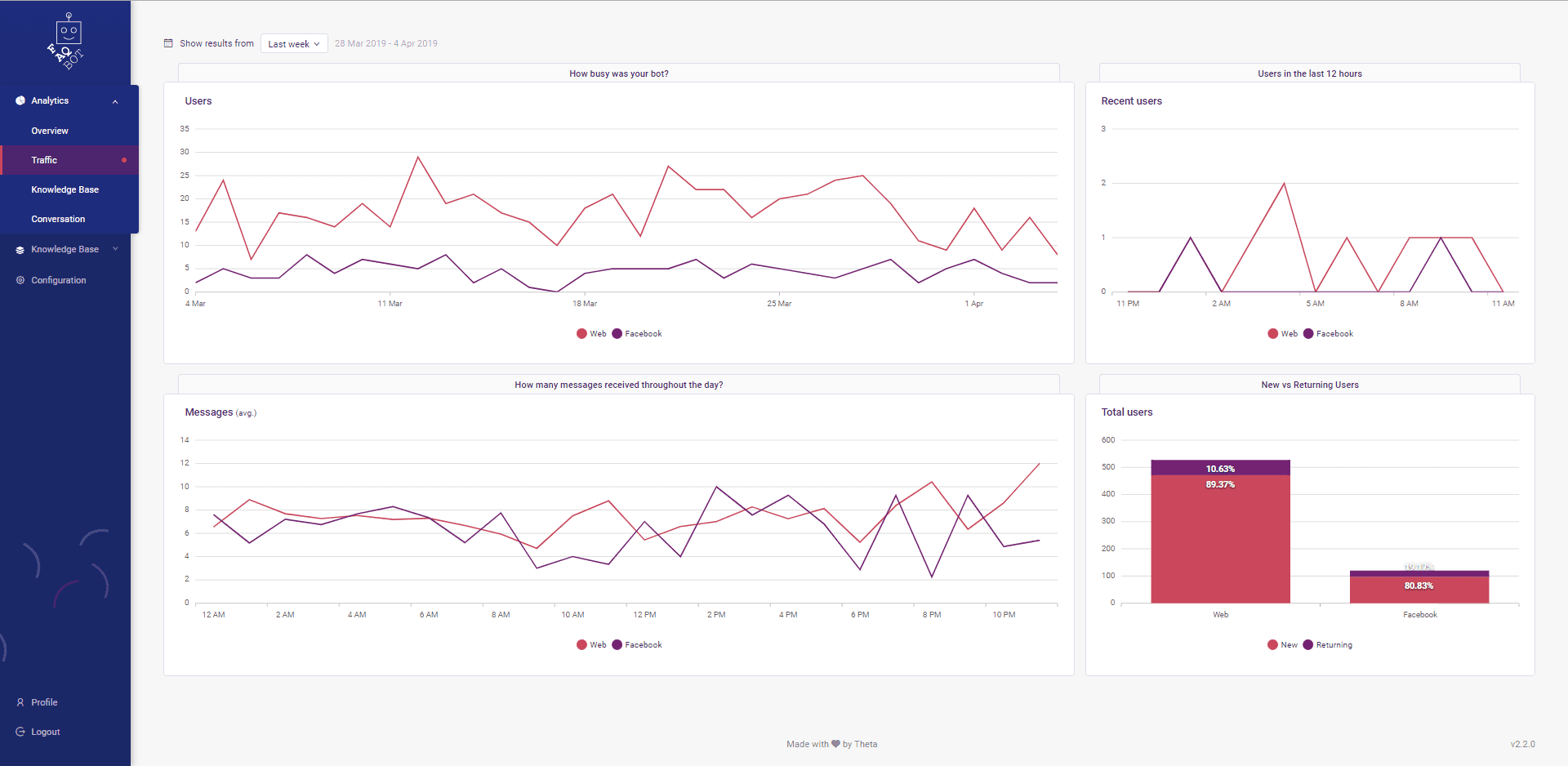Go to the Conversation analytics page

tap(58, 219)
